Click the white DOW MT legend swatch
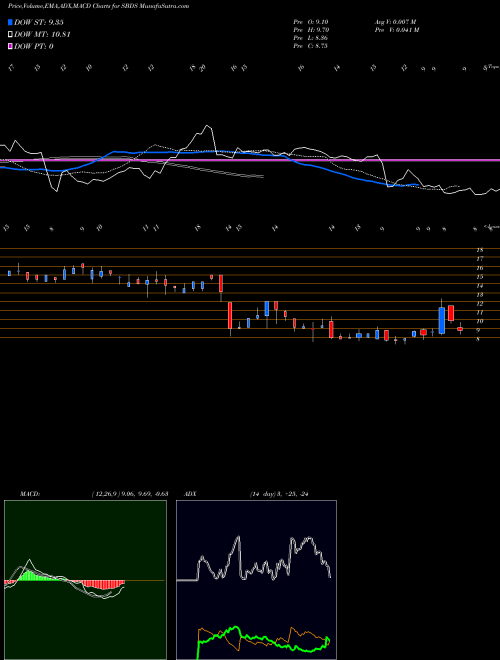Image resolution: width=500 pixels, height=660 pixels. pyautogui.click(x=10, y=35)
